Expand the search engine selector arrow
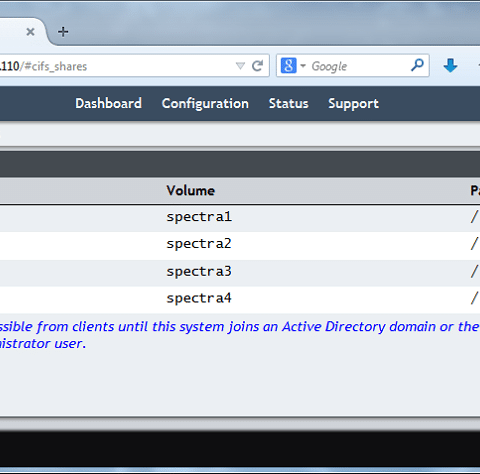This screenshot has height=474, width=480. click(303, 66)
